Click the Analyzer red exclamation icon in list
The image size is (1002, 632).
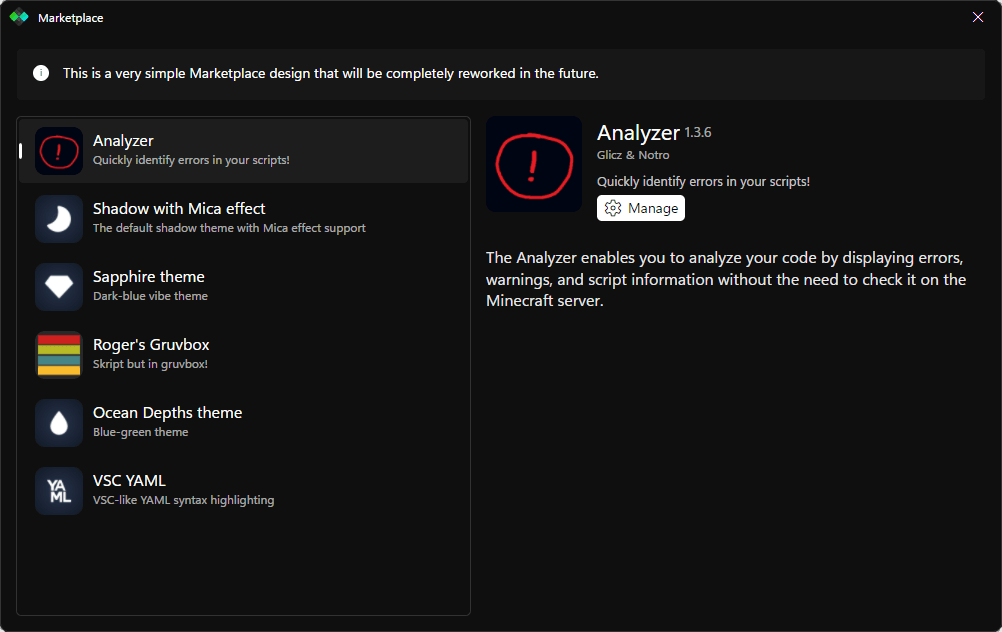(59, 151)
